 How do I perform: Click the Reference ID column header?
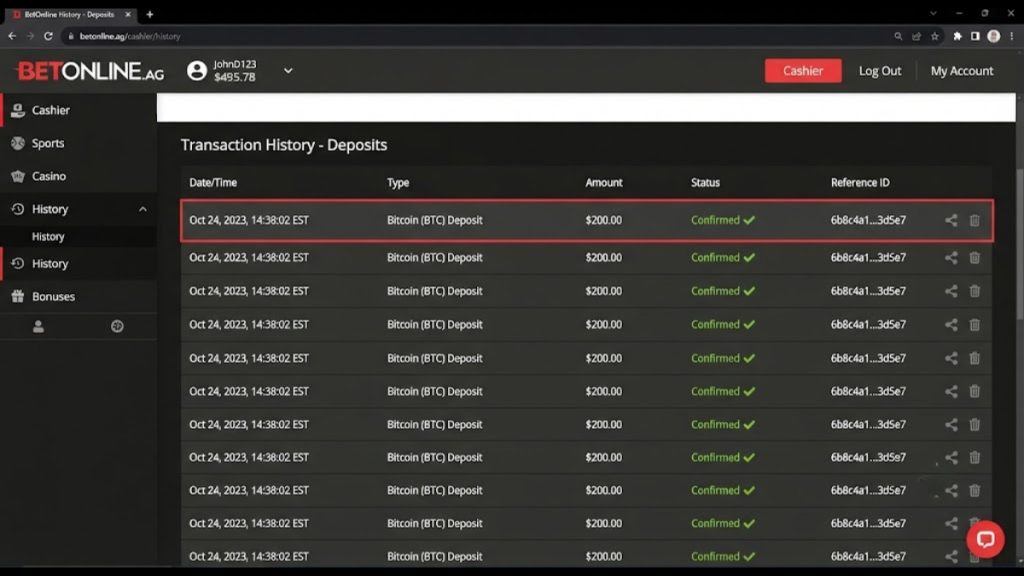pos(859,183)
